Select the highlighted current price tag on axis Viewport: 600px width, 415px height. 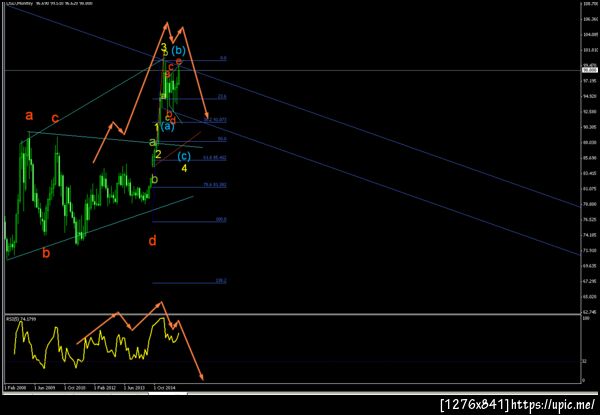[590, 70]
